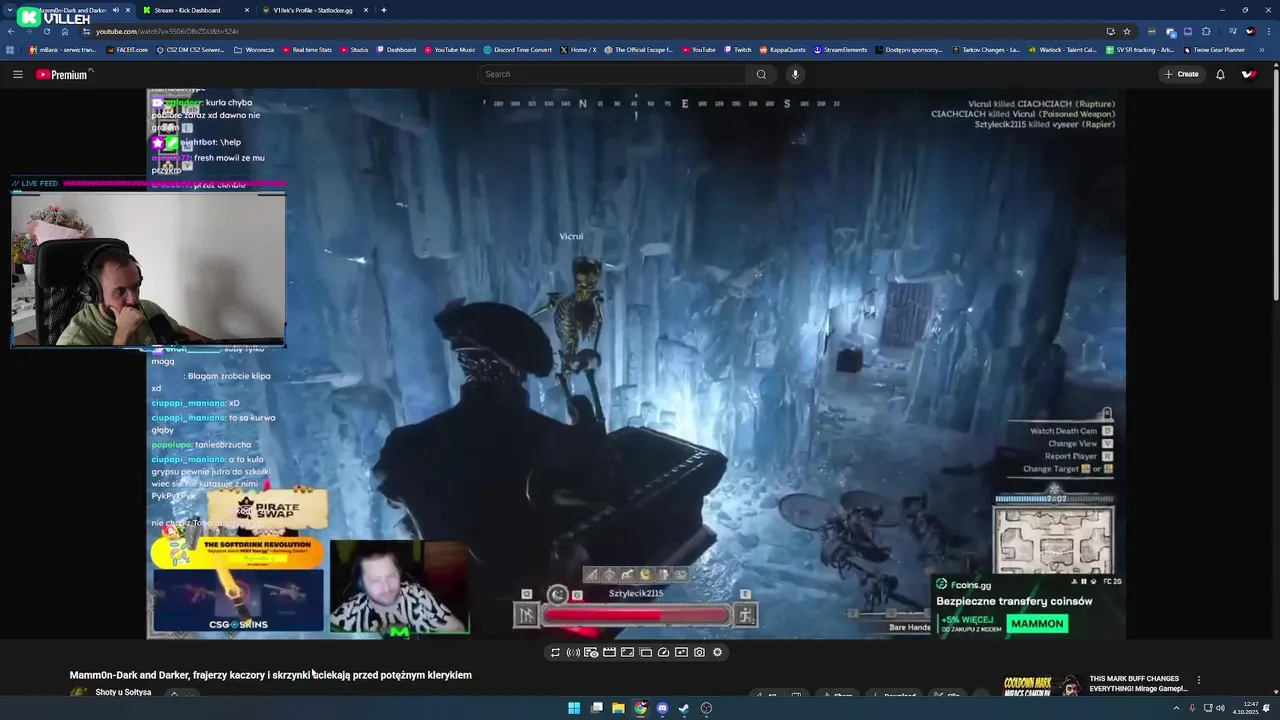Open the enhancer settings gear under video
The height and width of the screenshot is (720, 1280).
[x=717, y=652]
